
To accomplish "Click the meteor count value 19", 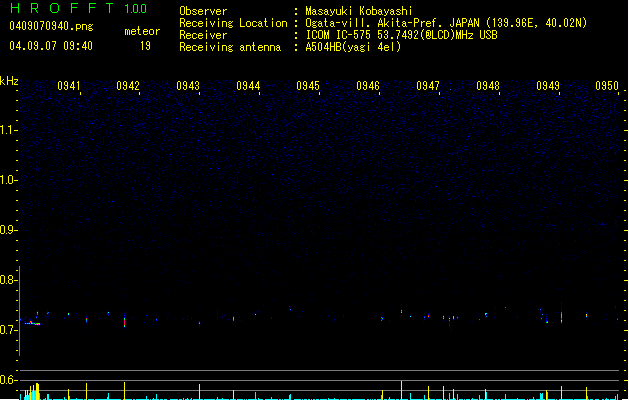I will coord(145,46).
